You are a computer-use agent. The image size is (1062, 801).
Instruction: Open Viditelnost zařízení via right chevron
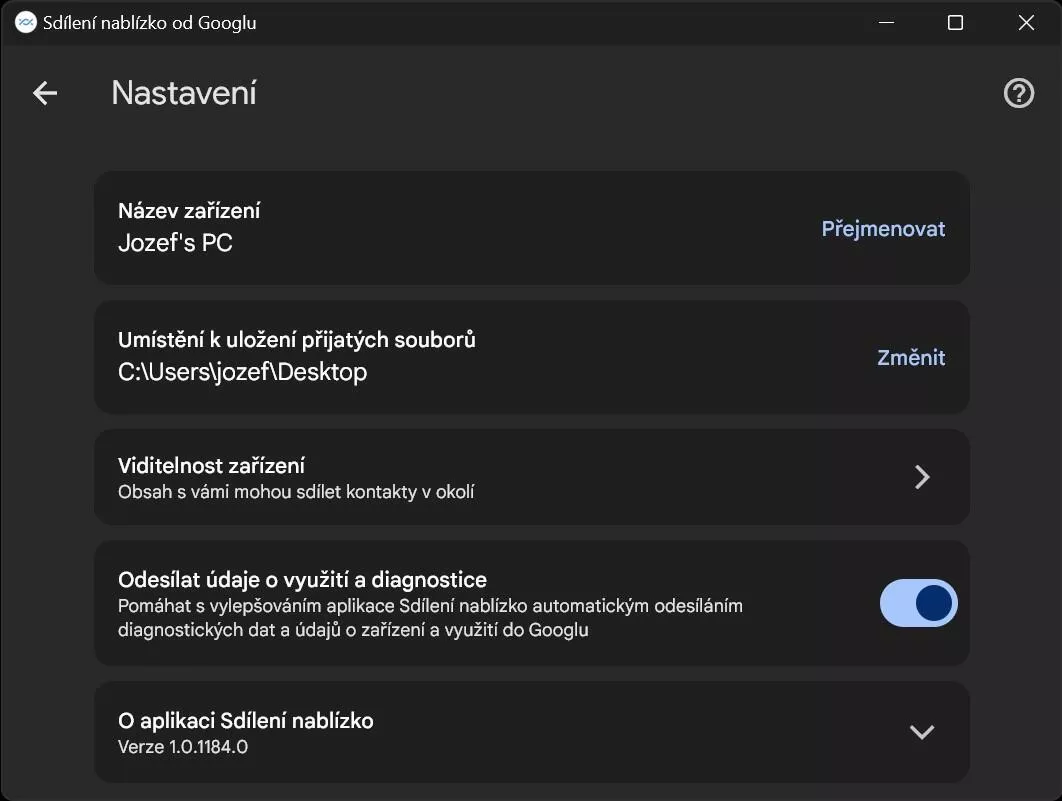[922, 477]
